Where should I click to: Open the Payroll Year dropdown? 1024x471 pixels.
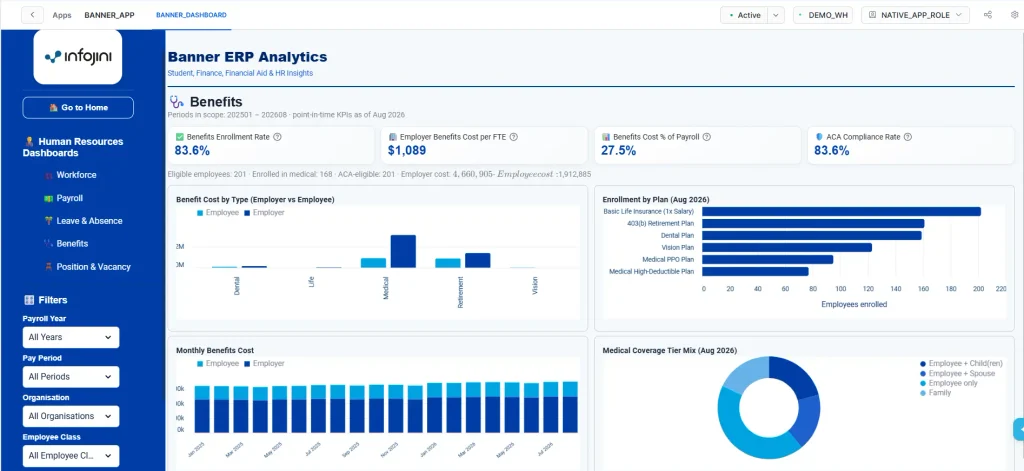point(71,337)
